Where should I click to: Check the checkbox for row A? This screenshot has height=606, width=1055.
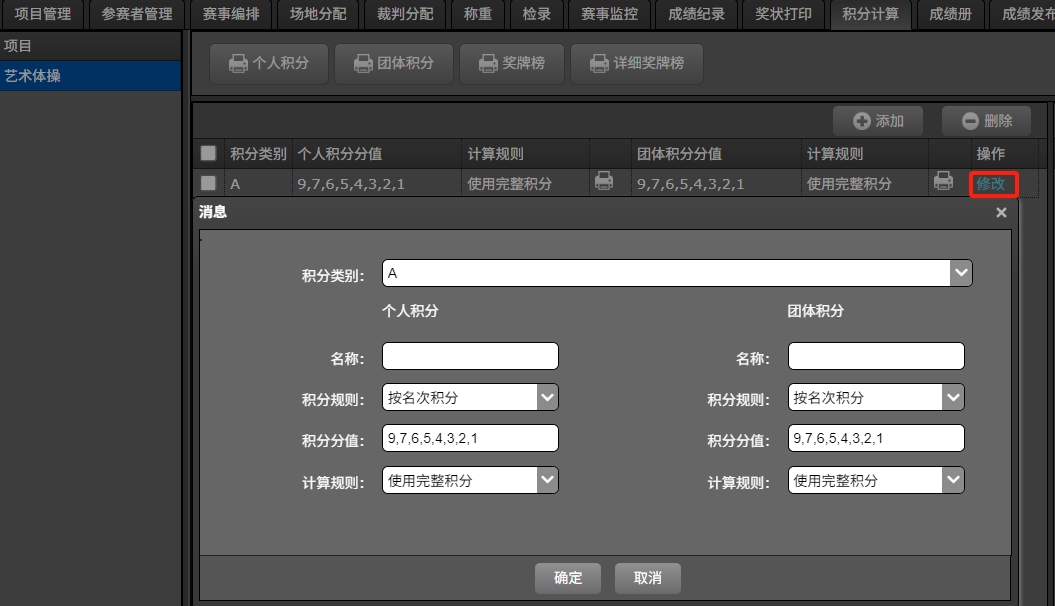coord(208,183)
